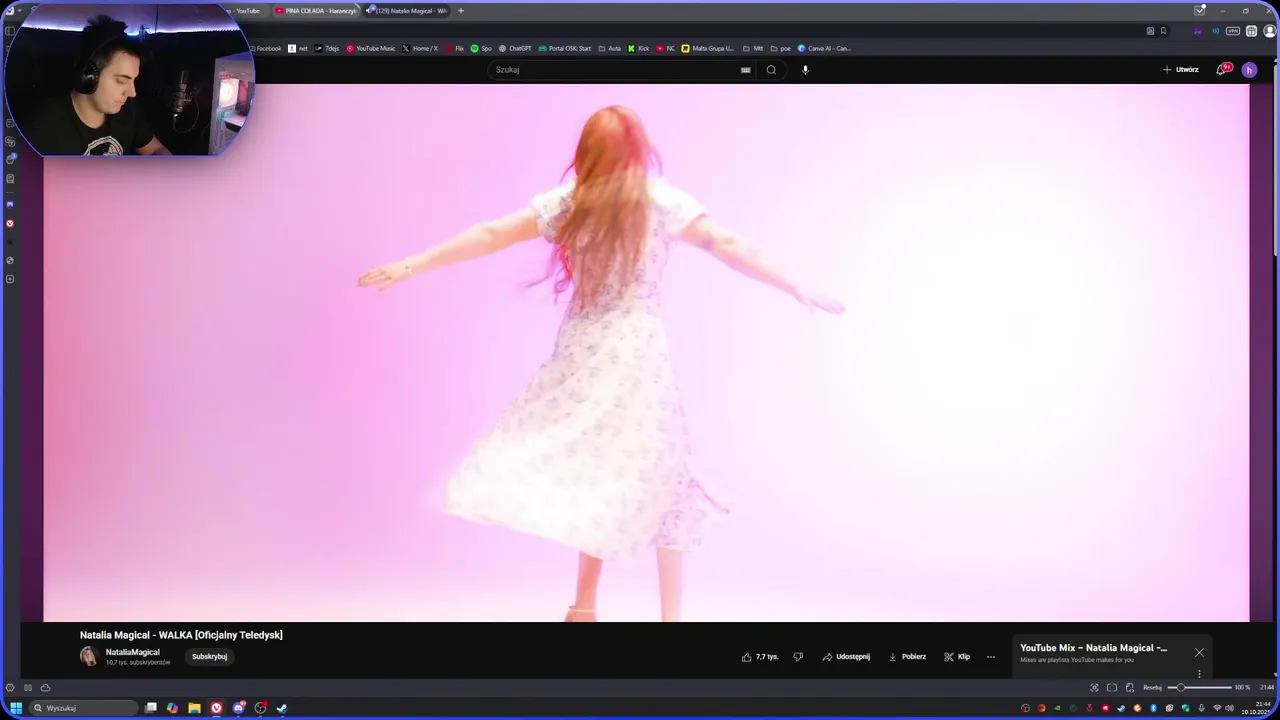Image resolution: width=1280 pixels, height=720 pixels.
Task: Open the three-dot more actions menu
Action: point(991,657)
